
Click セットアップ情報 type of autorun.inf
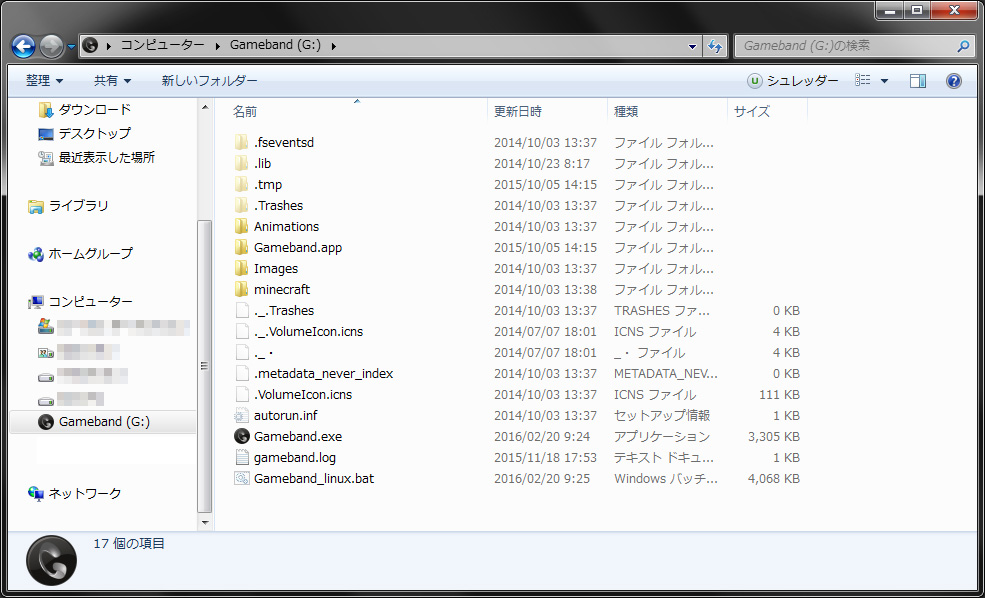click(x=661, y=416)
